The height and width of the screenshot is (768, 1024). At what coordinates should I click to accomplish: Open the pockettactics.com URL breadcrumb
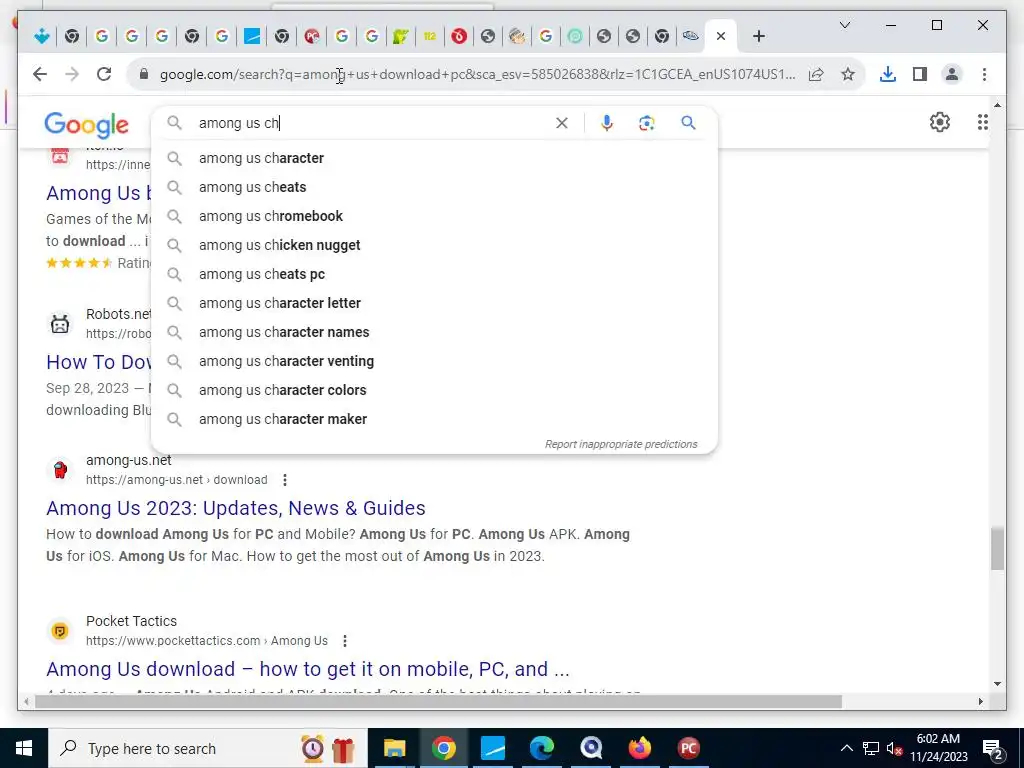point(206,641)
